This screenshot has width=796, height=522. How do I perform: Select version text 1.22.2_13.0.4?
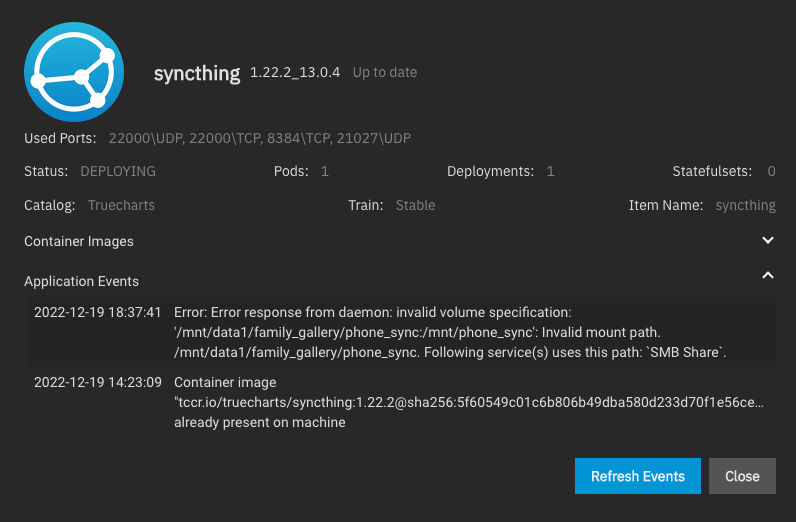click(x=295, y=72)
